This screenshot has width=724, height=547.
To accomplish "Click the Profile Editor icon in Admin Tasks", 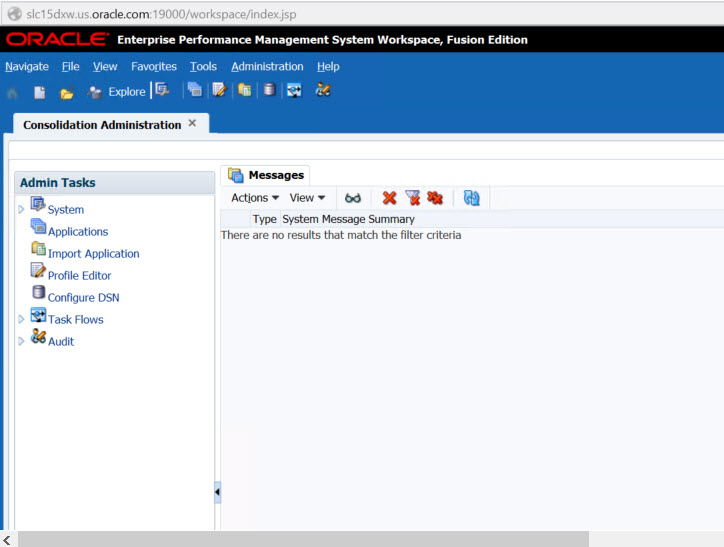I will click(38, 270).
